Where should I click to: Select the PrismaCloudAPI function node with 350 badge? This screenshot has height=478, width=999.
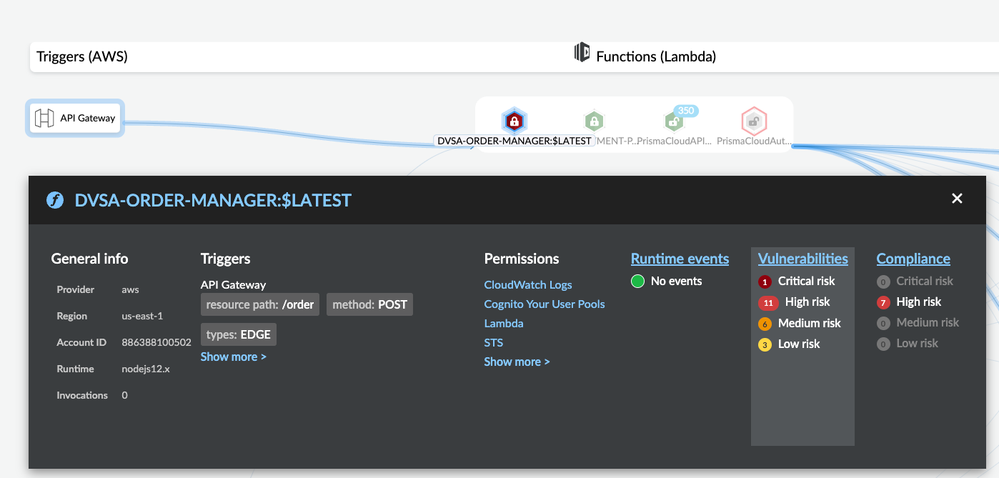tap(675, 122)
